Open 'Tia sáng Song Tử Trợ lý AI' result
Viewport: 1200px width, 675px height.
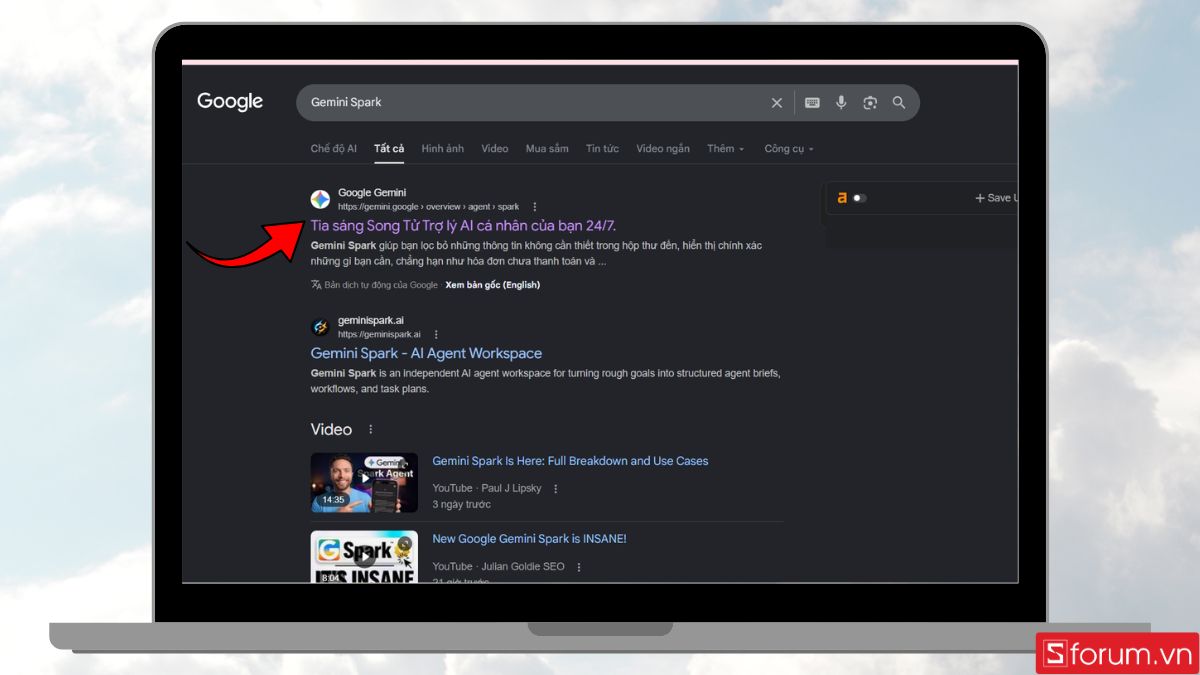pyautogui.click(x=463, y=226)
